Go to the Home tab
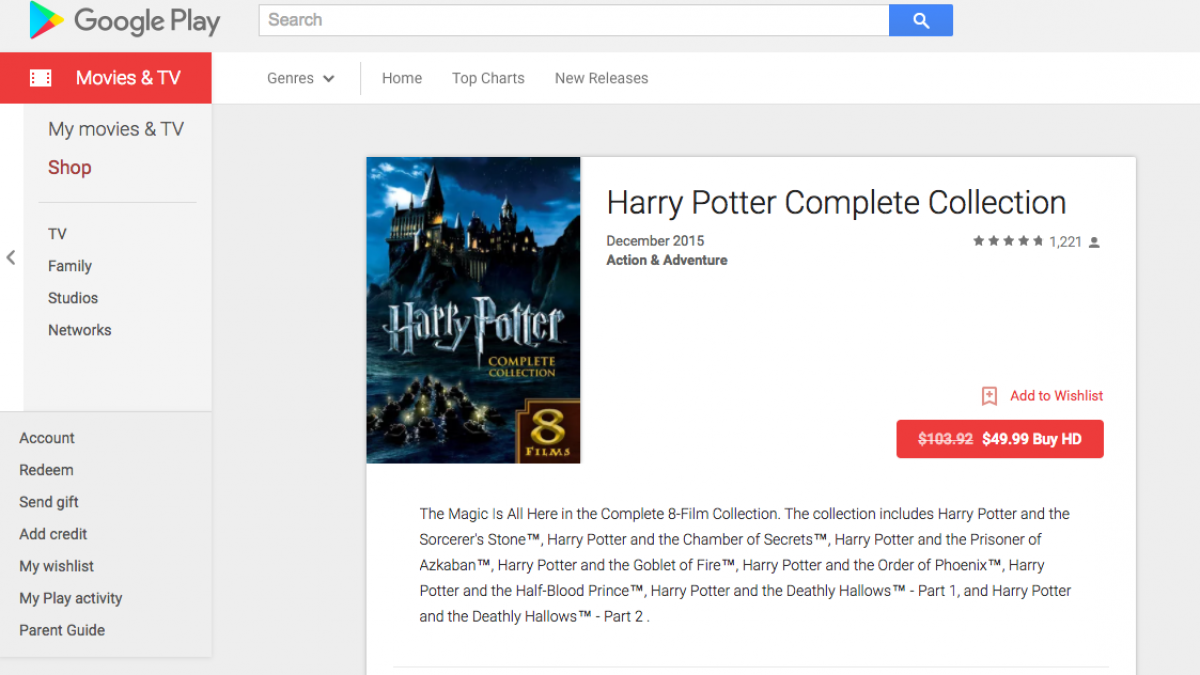Image resolution: width=1200 pixels, height=675 pixels. (x=402, y=78)
